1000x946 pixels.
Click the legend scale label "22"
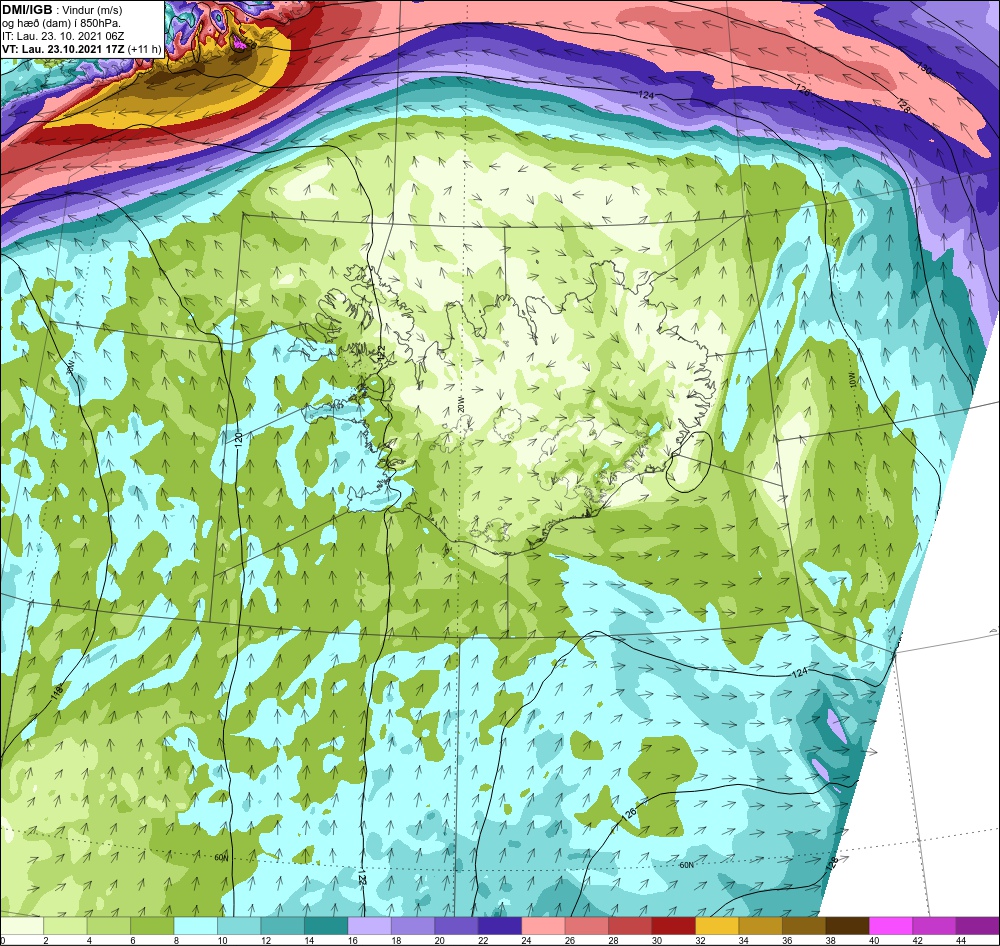(483, 941)
